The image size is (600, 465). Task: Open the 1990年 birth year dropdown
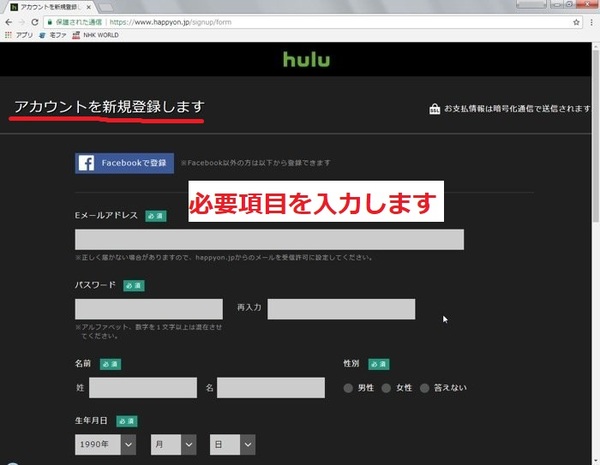coord(105,444)
